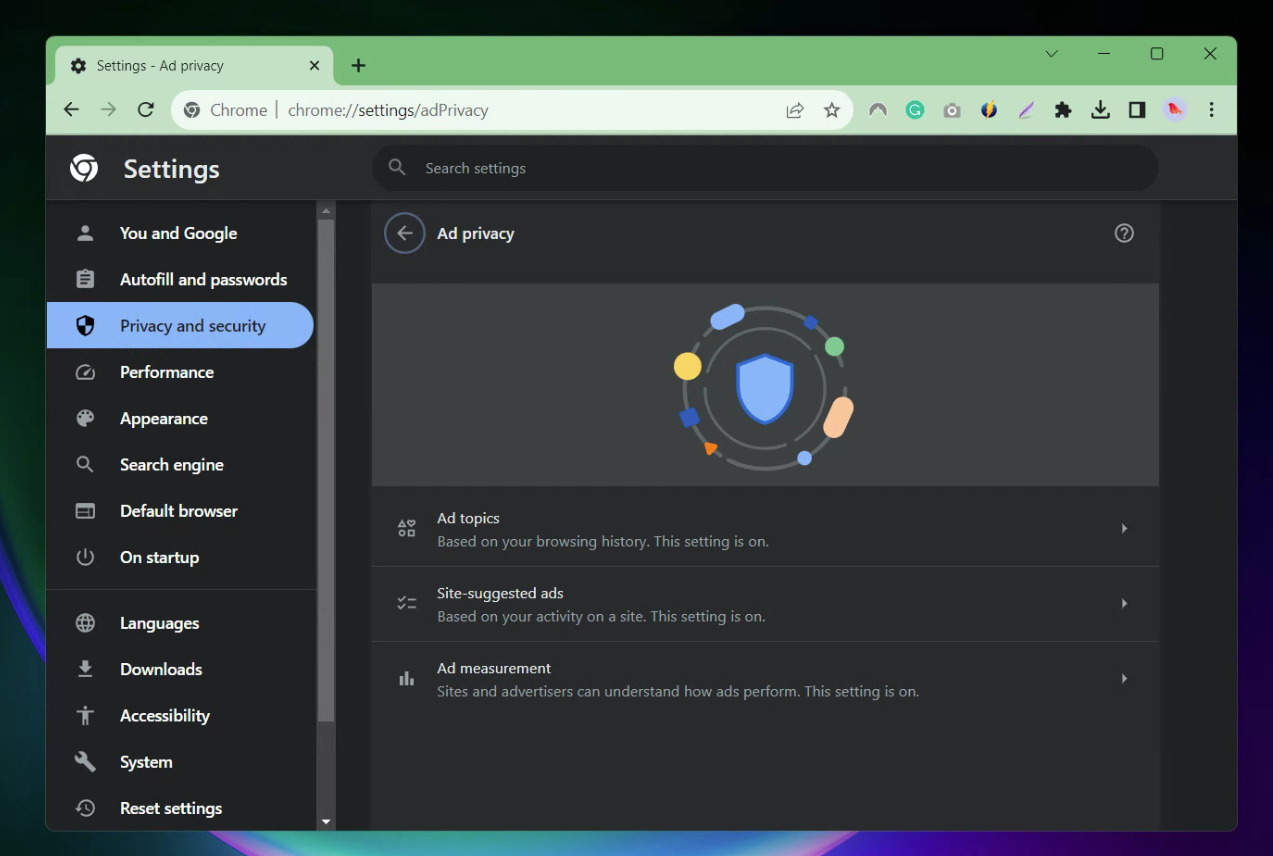Click the Chrome logo beside Settings

[x=84, y=168]
